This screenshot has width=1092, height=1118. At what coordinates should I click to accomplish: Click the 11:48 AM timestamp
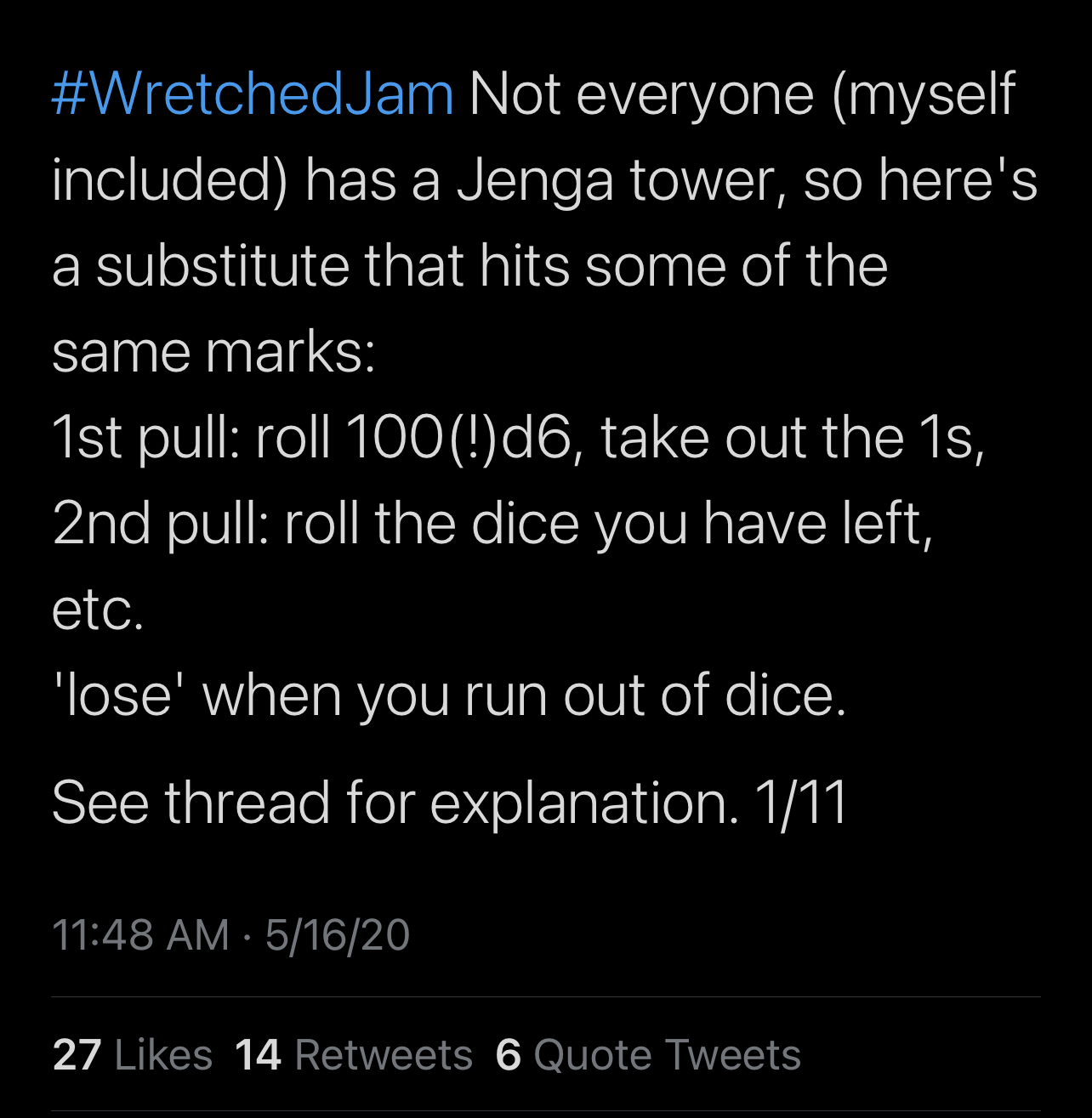141,935
